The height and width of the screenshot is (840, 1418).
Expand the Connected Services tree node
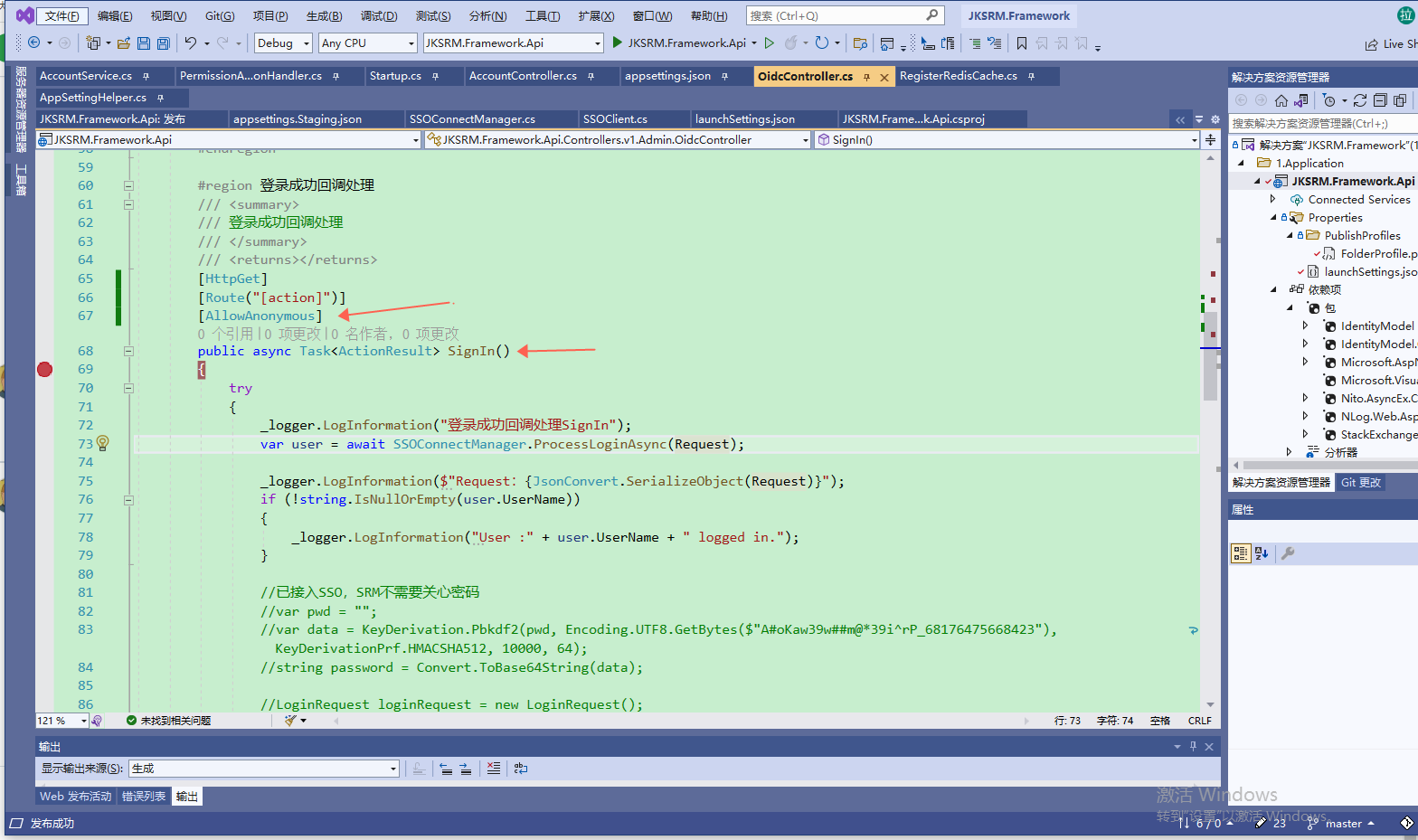(x=1273, y=200)
